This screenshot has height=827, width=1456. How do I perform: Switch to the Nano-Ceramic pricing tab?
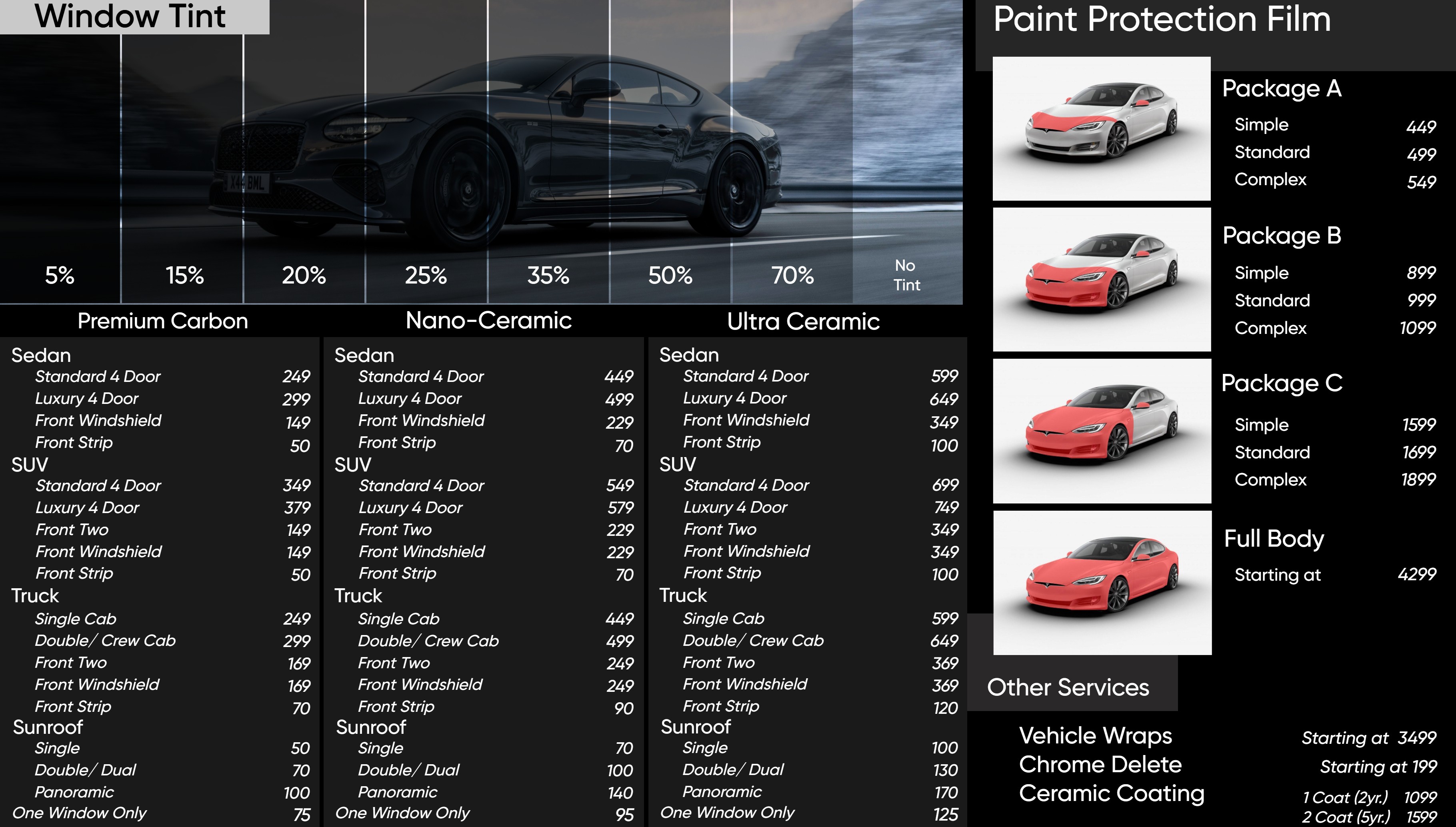[490, 320]
